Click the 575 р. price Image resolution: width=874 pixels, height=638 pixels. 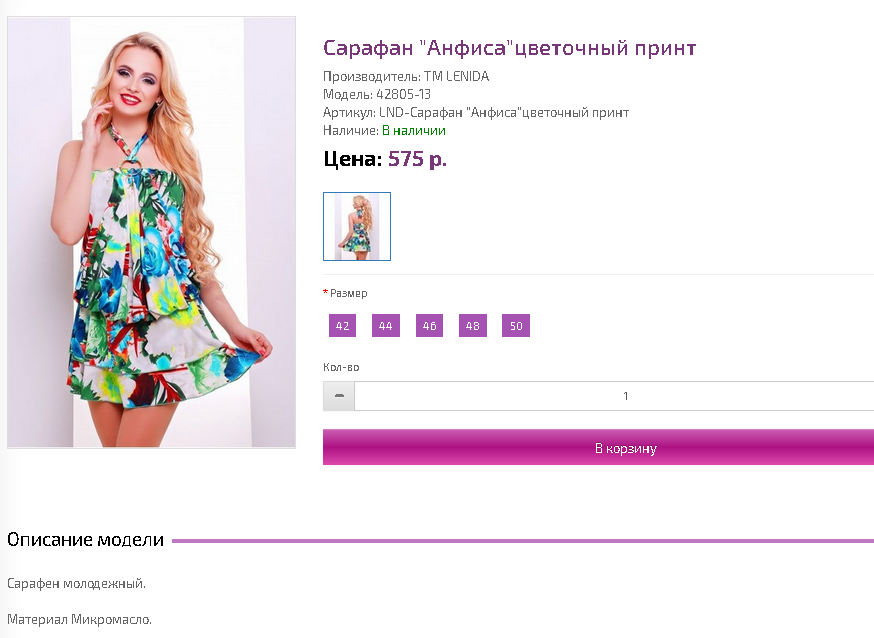pyautogui.click(x=417, y=159)
